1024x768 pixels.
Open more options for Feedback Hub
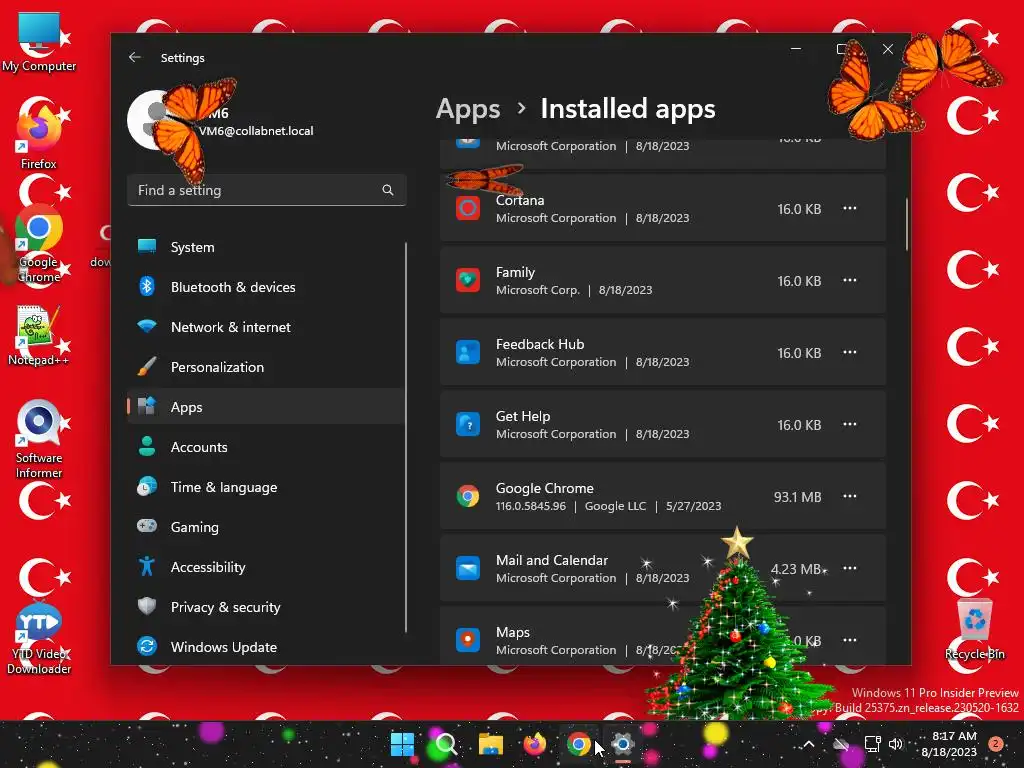850,352
